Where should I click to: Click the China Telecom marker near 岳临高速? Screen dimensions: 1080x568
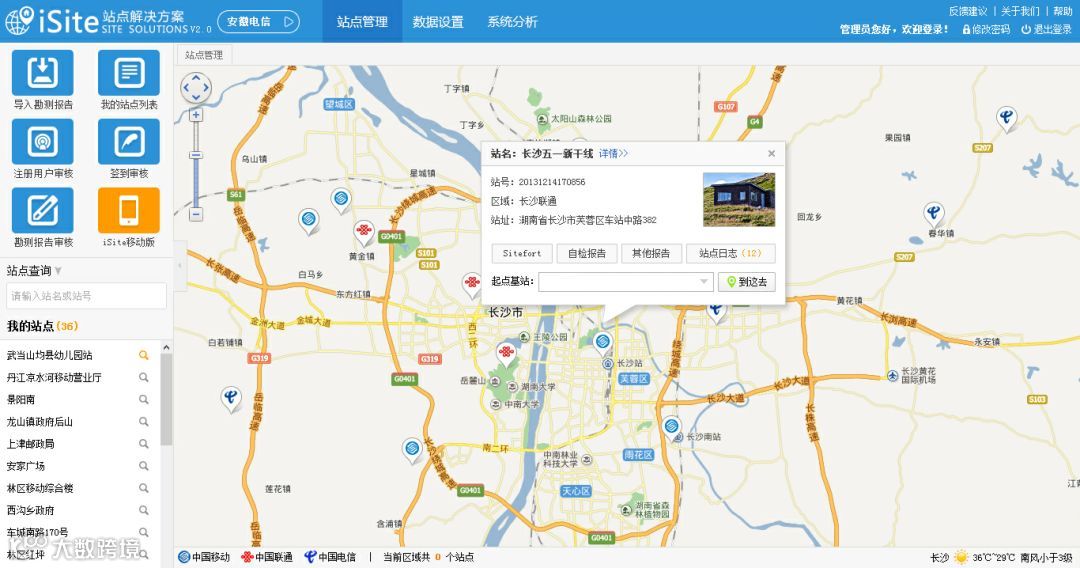click(231, 399)
